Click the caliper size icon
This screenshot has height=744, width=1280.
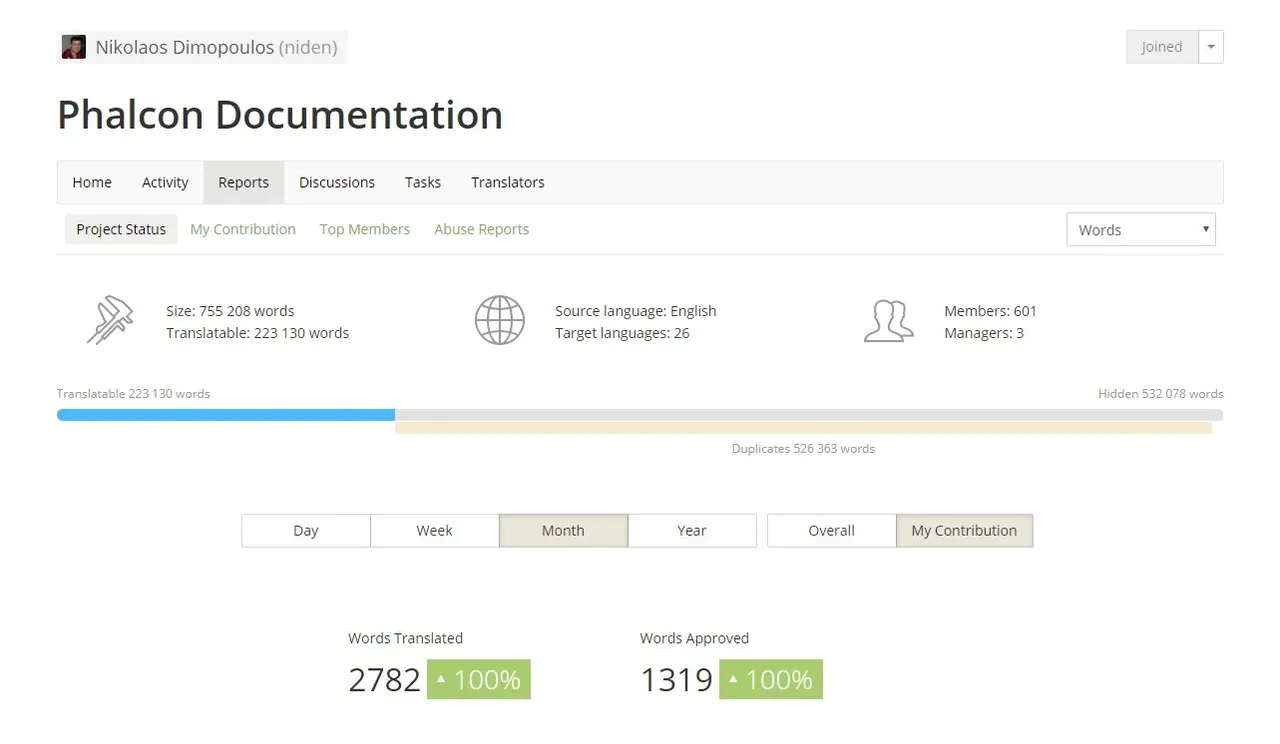pyautogui.click(x=110, y=321)
